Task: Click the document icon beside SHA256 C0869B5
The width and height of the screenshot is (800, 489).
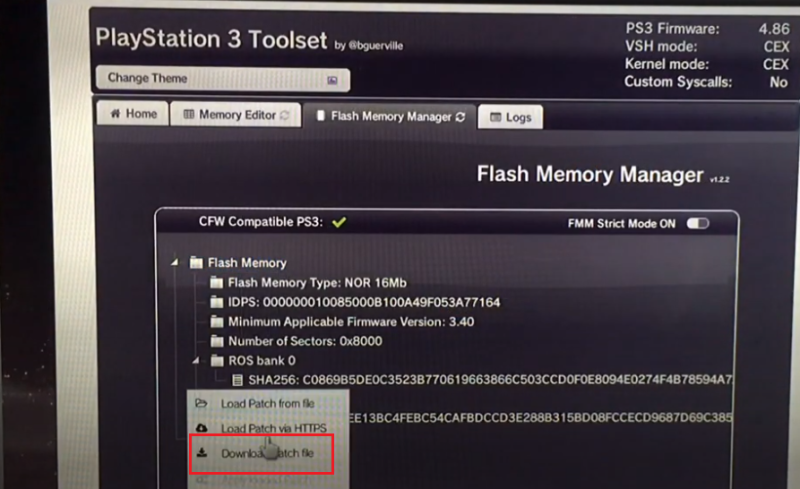Action: point(237,380)
